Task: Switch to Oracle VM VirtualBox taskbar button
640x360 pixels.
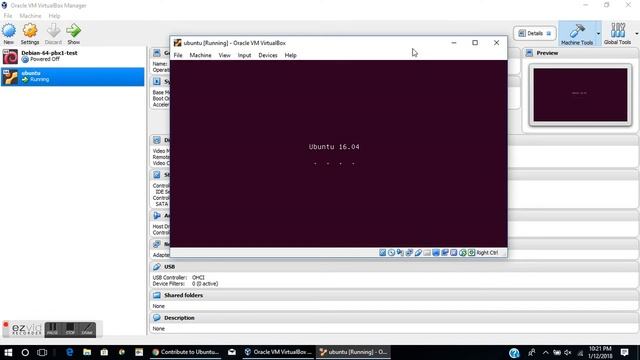Action: (278, 352)
